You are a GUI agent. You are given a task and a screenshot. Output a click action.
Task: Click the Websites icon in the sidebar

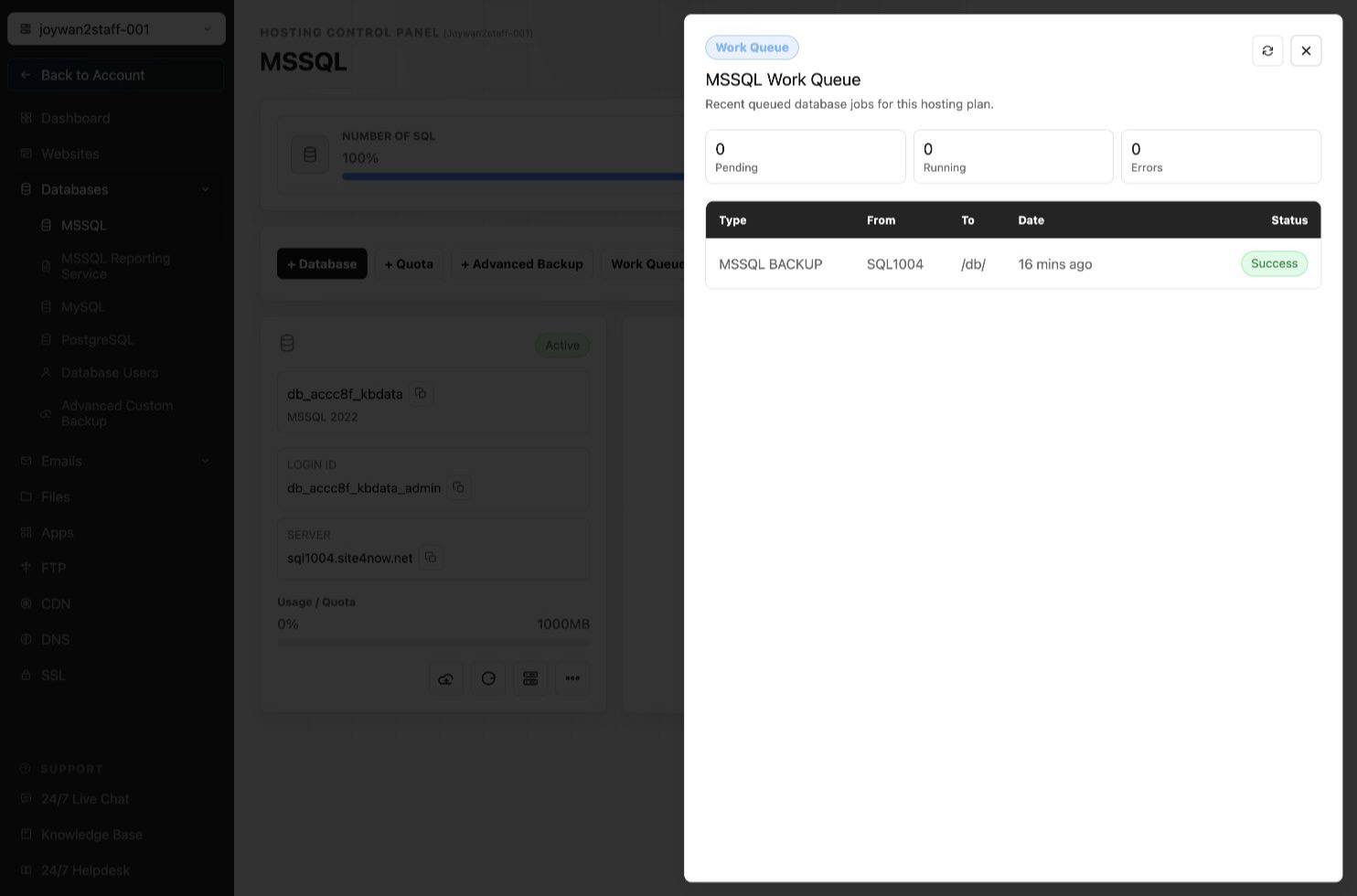click(26, 154)
